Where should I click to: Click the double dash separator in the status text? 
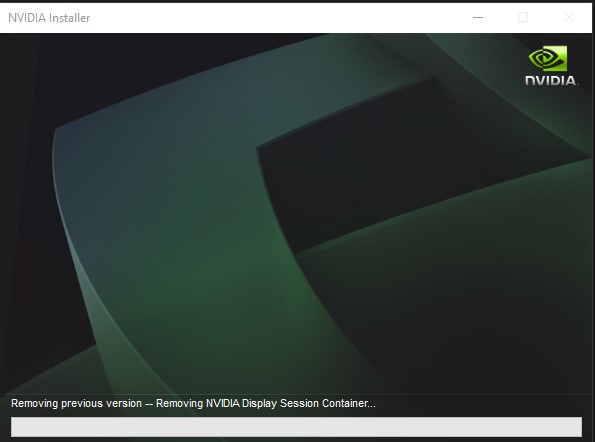point(149,404)
